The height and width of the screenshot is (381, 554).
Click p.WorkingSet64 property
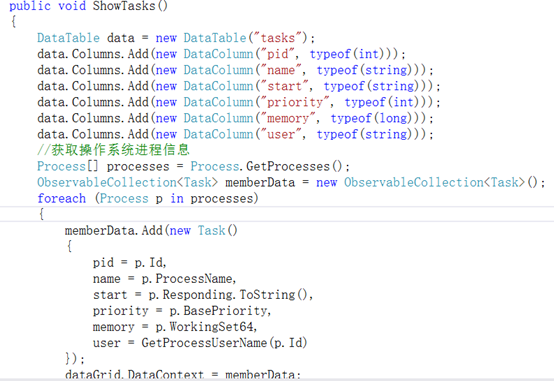(x=205, y=327)
